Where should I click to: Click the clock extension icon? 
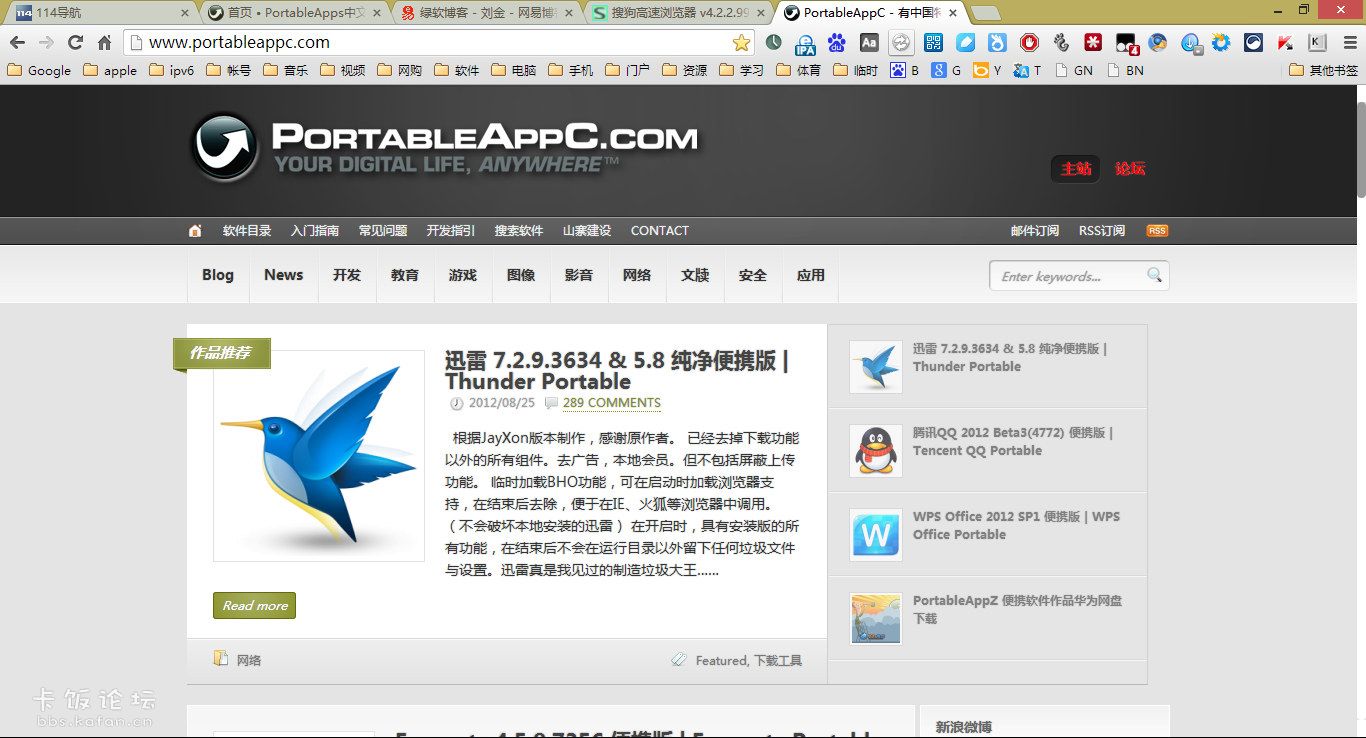(x=774, y=43)
